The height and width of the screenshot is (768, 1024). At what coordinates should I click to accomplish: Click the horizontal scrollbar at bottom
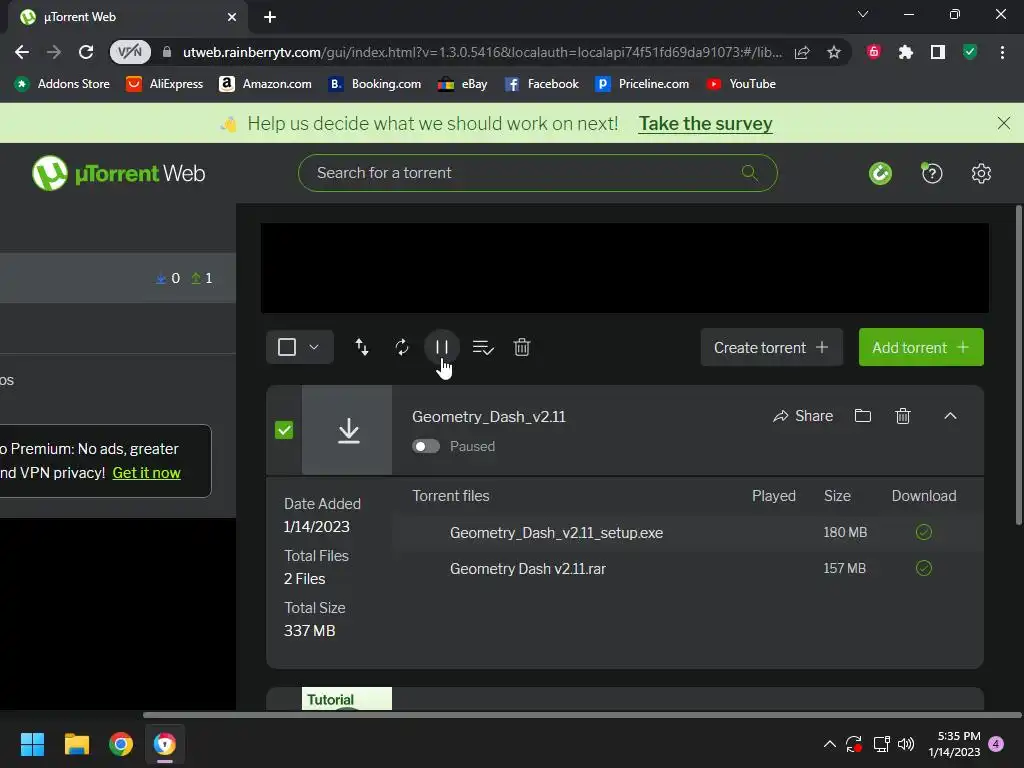(583, 715)
